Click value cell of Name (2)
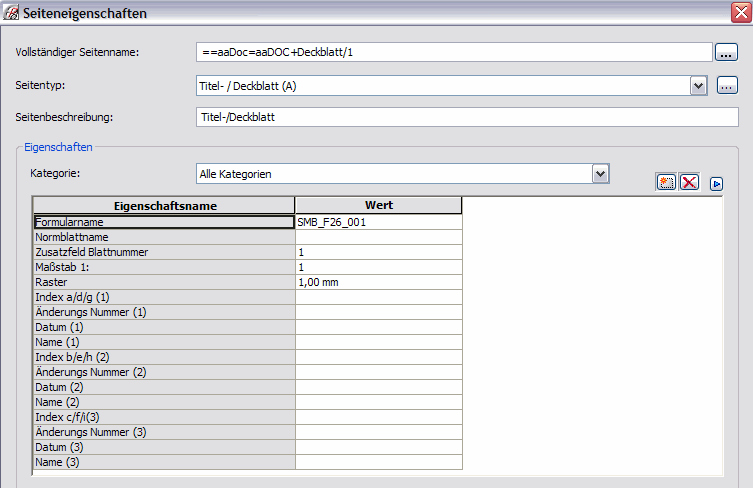 pyautogui.click(x=378, y=402)
